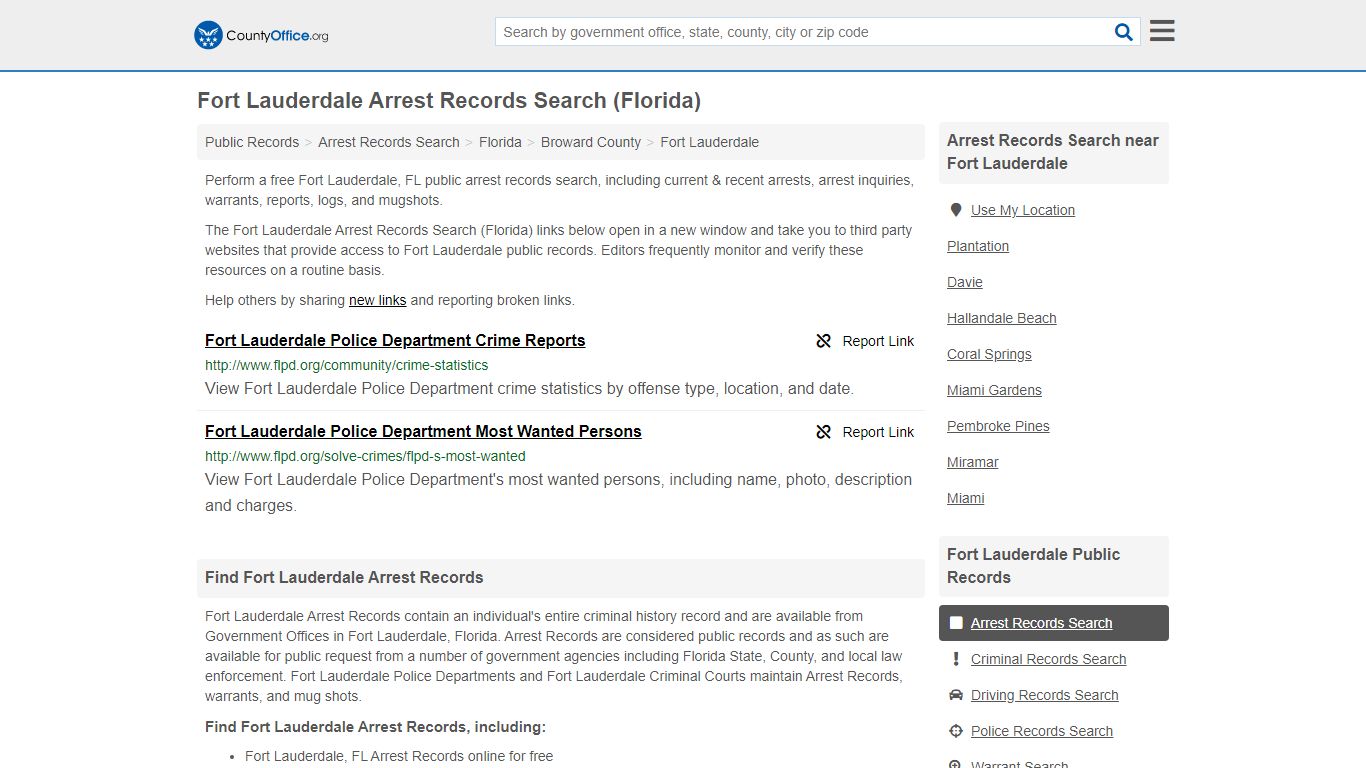Open the hamburger menu

click(1162, 31)
